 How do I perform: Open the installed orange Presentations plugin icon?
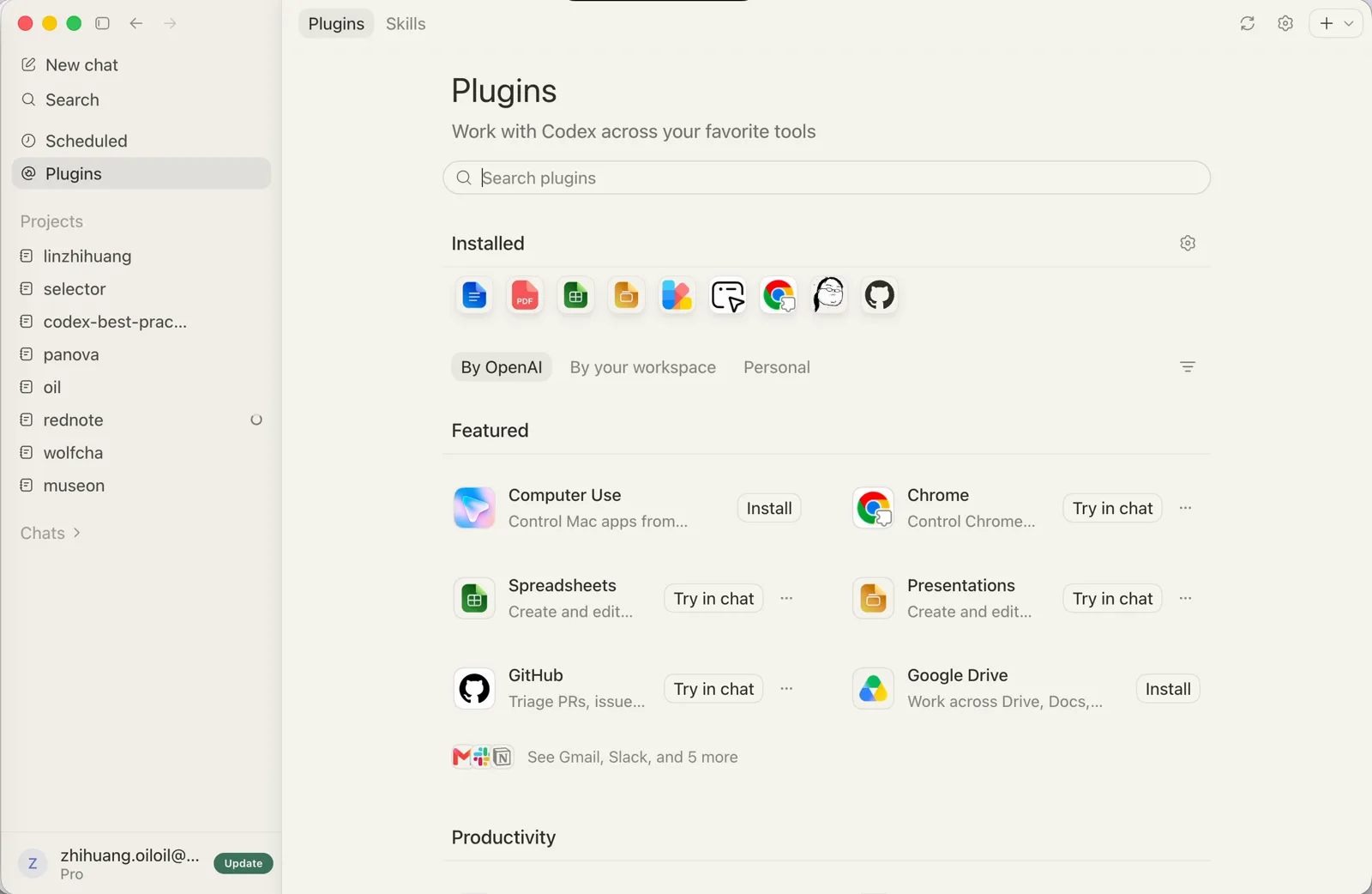pos(626,295)
